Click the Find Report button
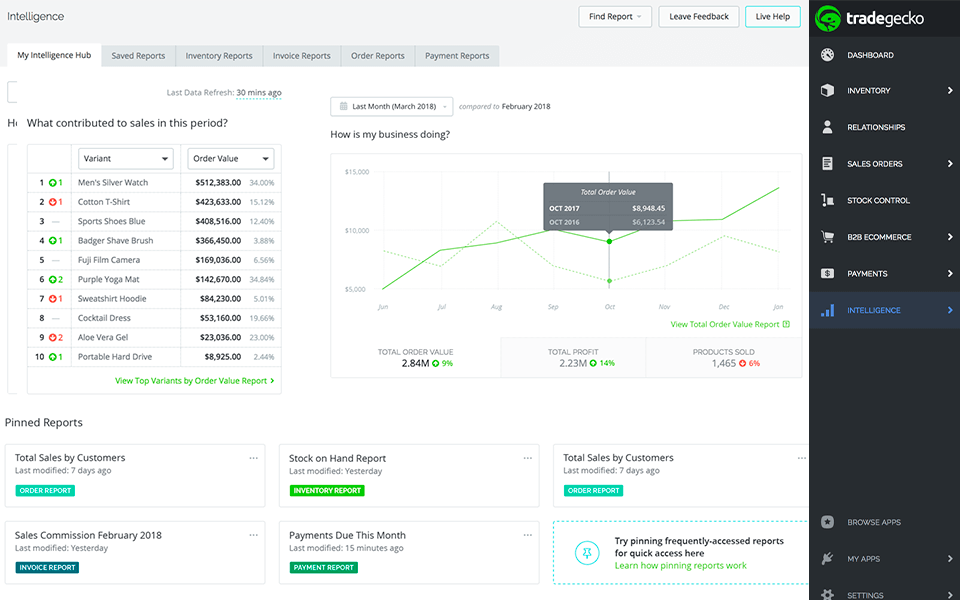This screenshot has height=600, width=960. [614, 16]
